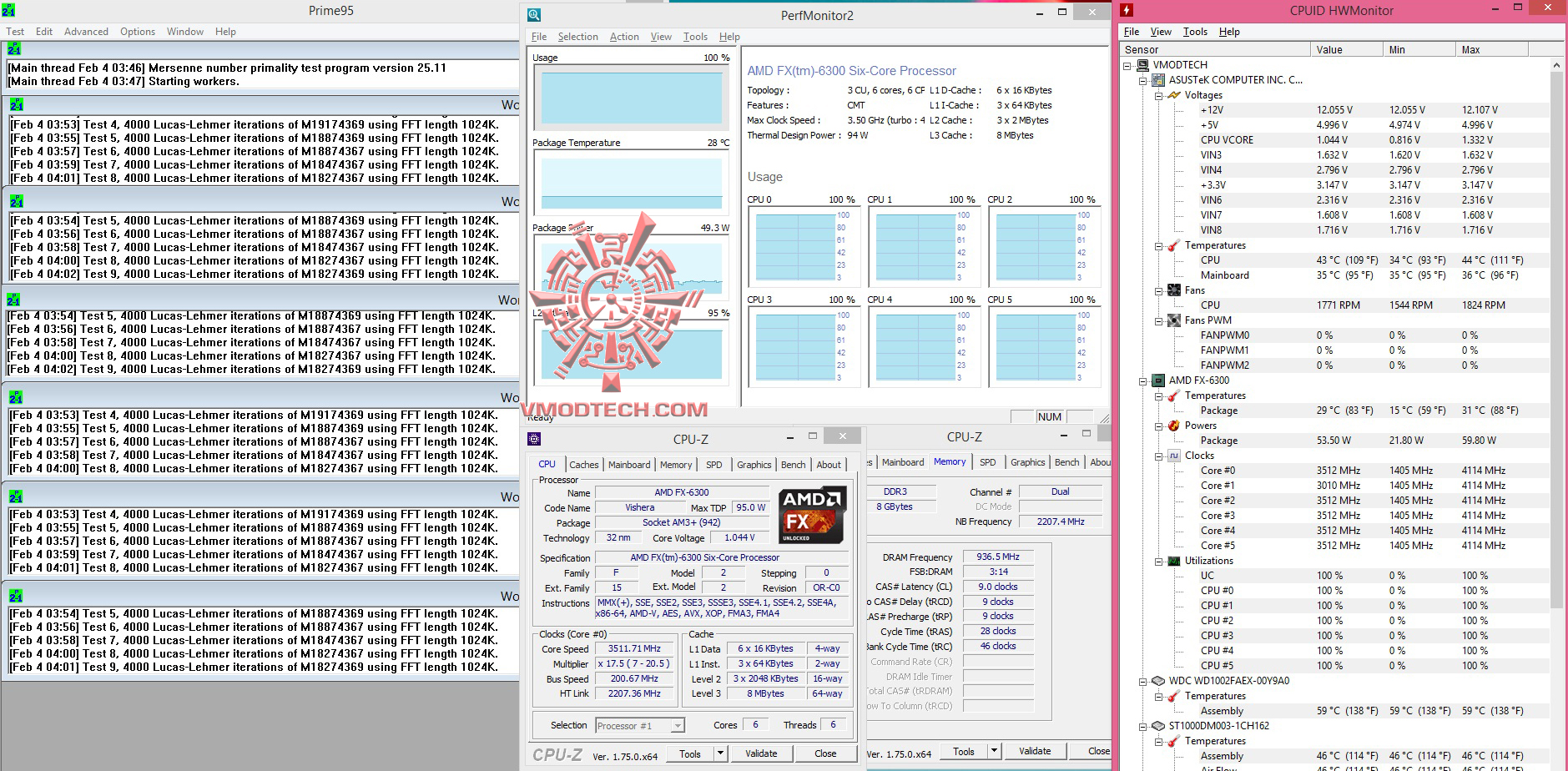Click thermometer icon of Temperatures under AMD FX-6300
The height and width of the screenshot is (771, 1568).
click(x=1174, y=396)
